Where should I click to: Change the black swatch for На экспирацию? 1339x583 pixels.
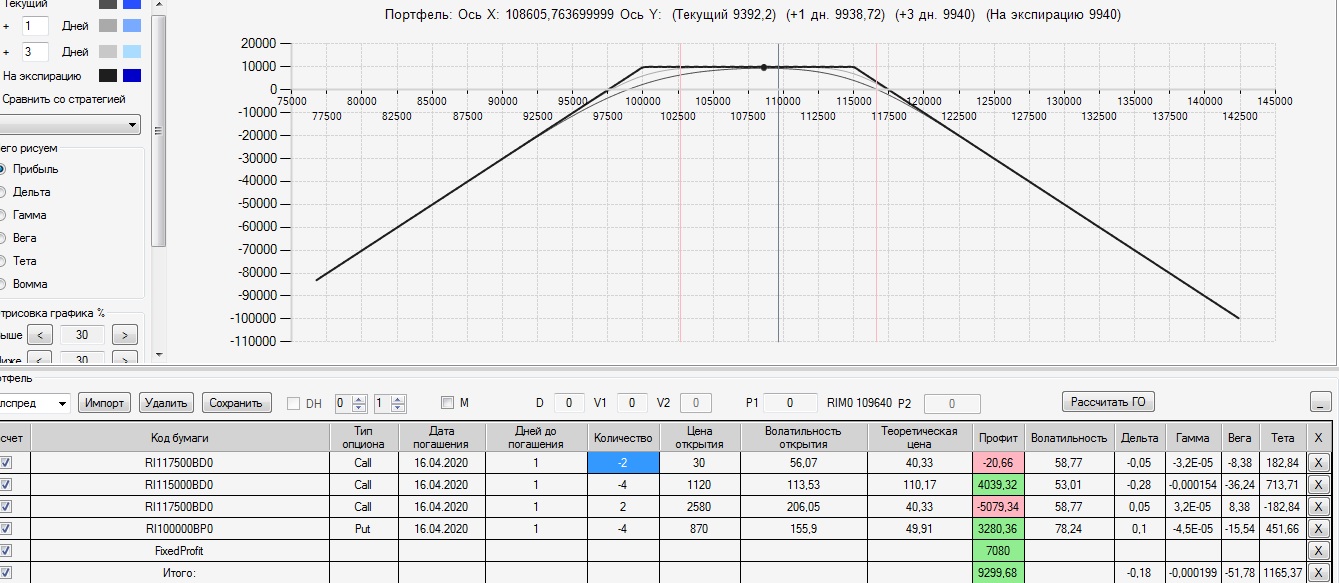pos(108,76)
